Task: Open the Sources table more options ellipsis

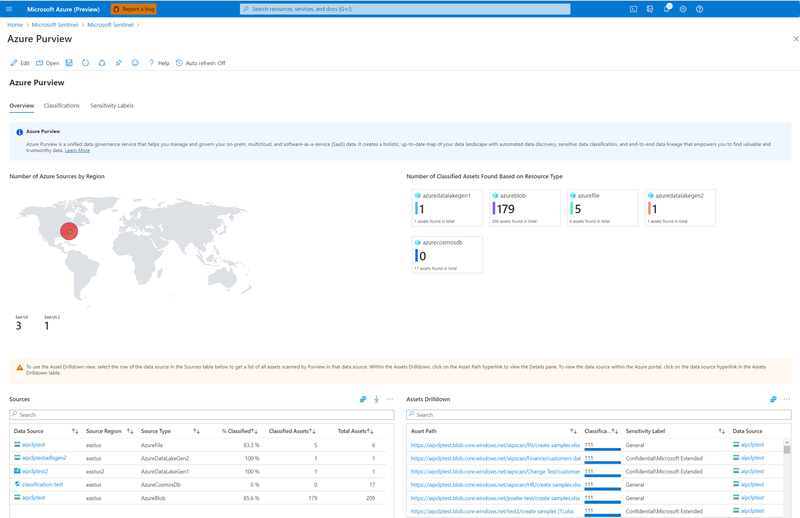Action: 390,399
